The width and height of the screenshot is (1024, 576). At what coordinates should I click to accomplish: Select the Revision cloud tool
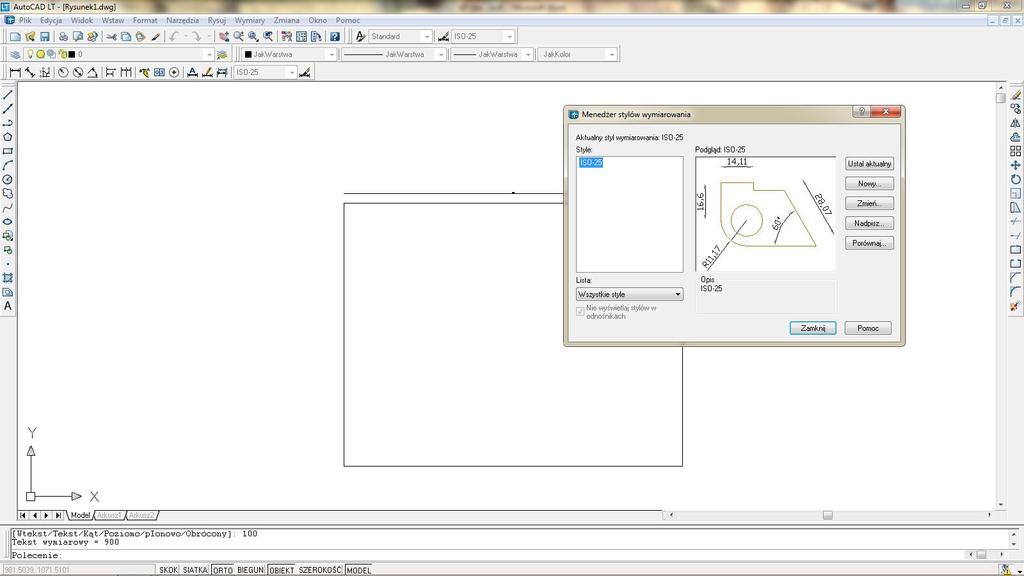point(8,194)
